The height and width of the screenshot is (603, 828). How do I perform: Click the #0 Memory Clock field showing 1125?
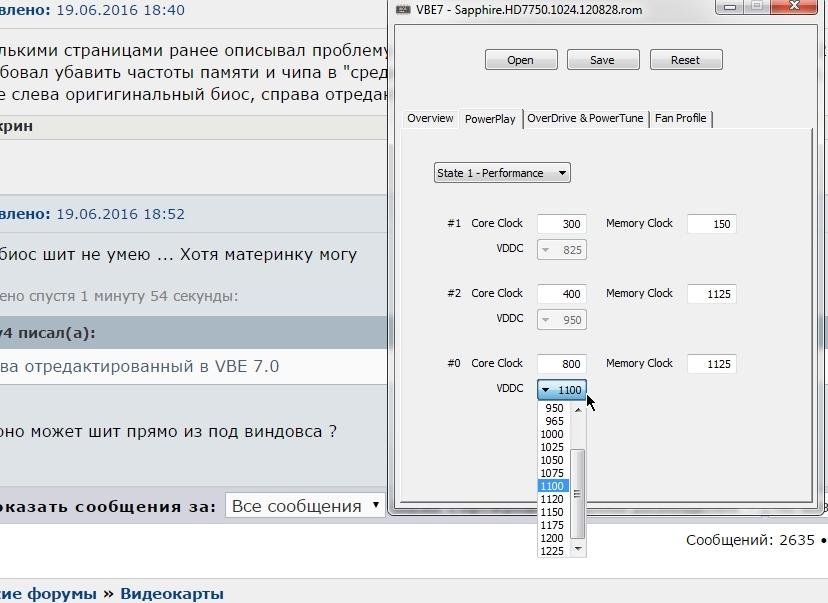point(711,364)
